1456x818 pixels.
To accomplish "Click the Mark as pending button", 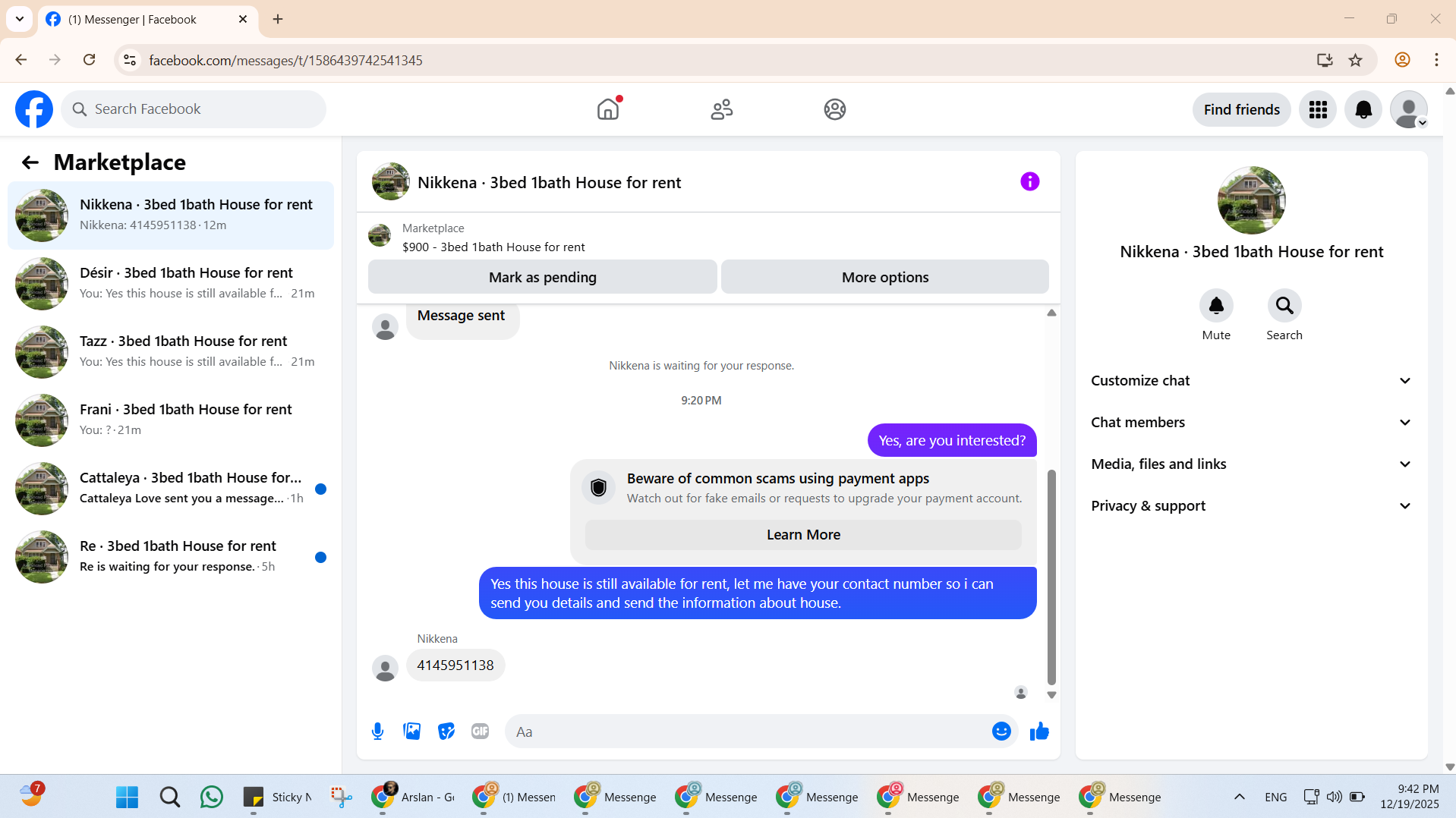I will point(543,277).
